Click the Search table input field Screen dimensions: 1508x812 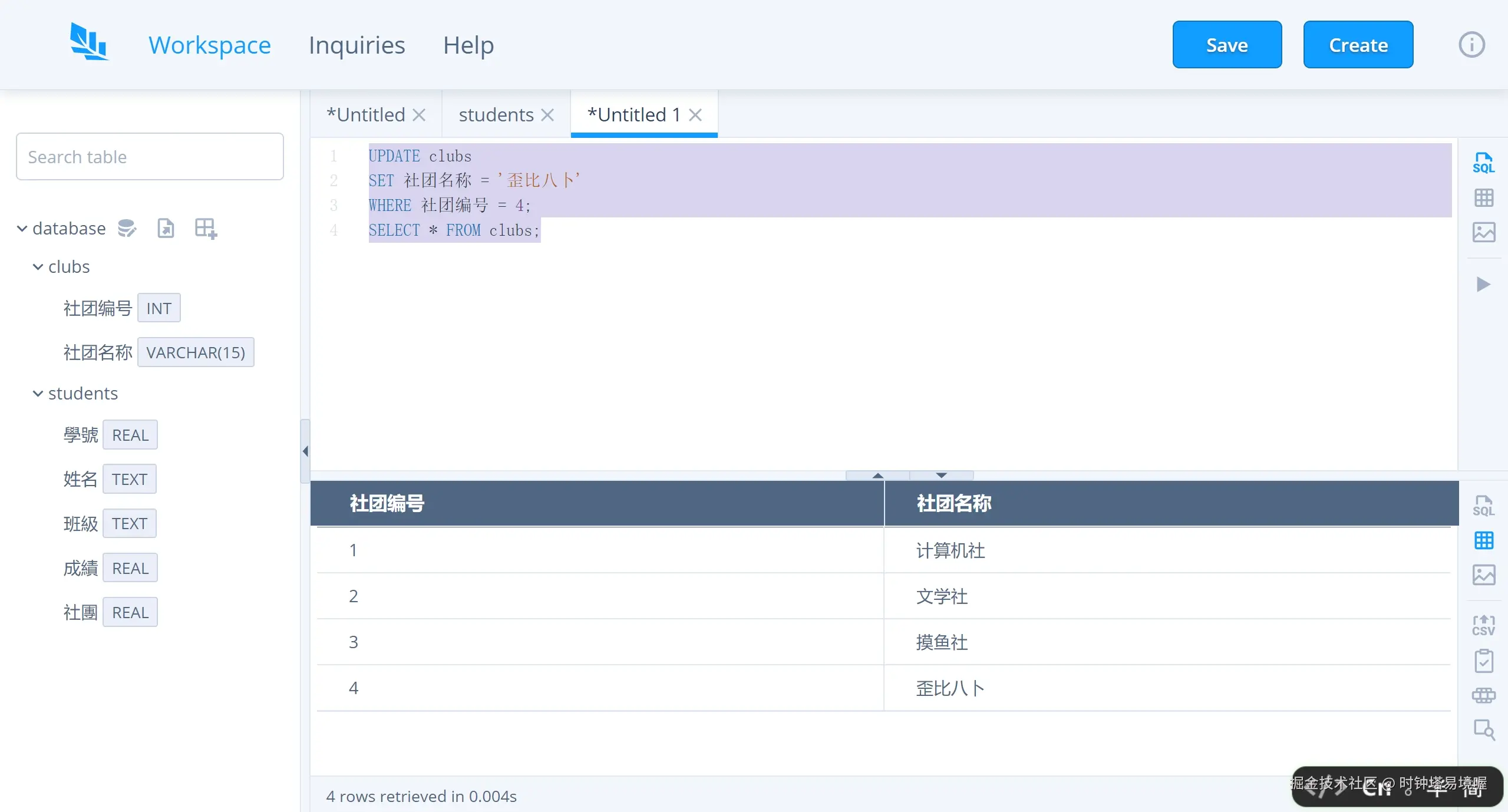[150, 156]
